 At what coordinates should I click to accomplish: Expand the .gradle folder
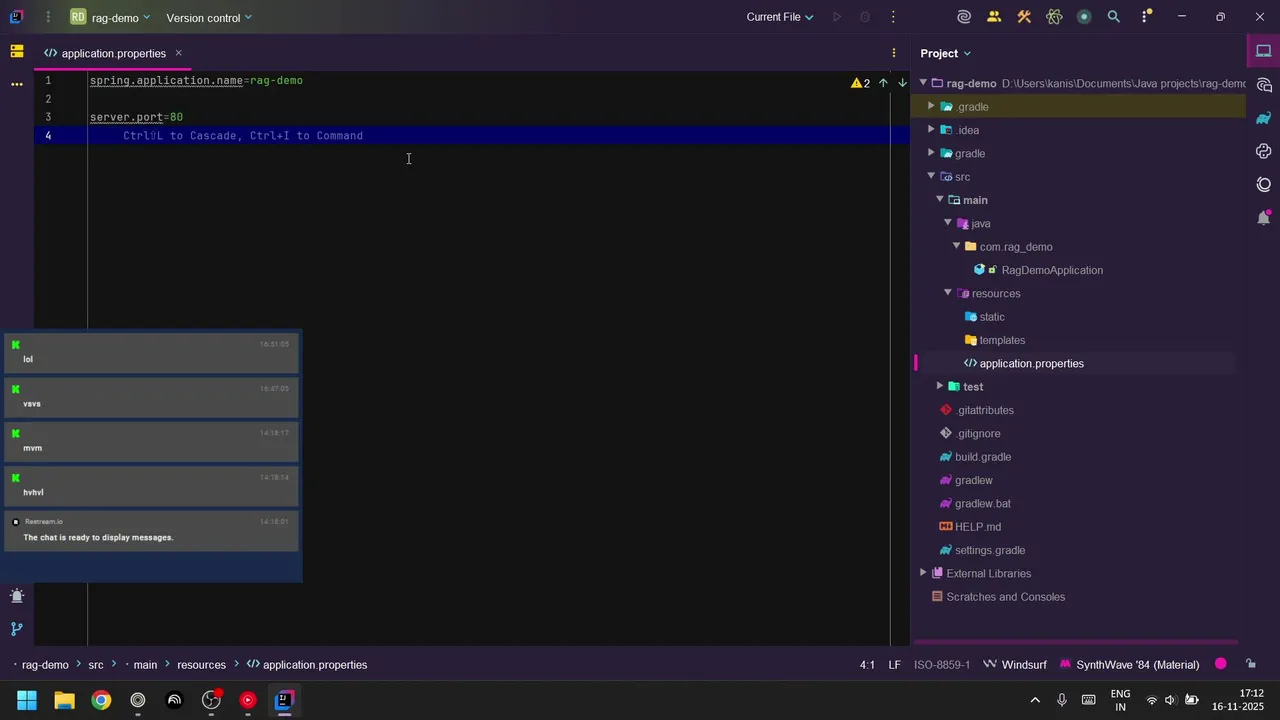coord(931,106)
